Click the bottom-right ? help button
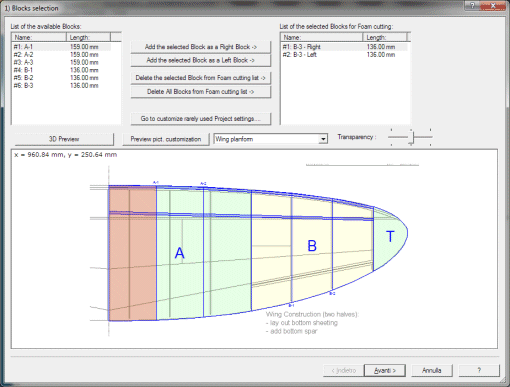 coord(479,370)
